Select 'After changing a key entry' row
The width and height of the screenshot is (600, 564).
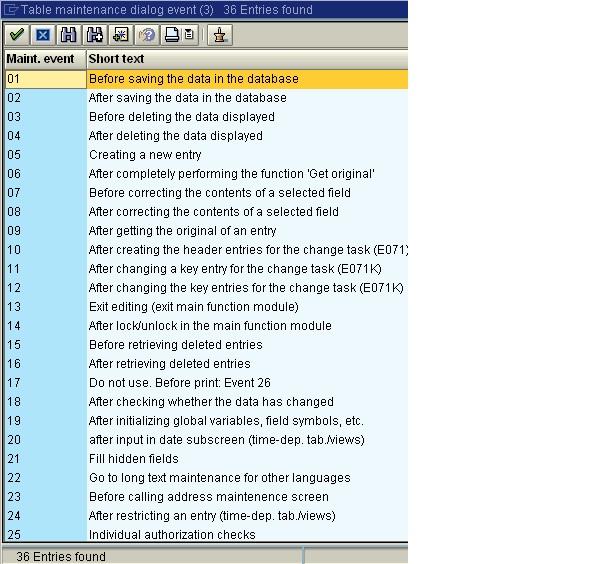[x=248, y=269]
